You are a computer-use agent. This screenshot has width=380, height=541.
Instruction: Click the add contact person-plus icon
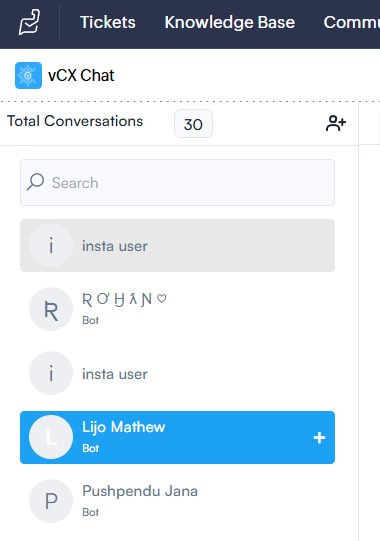point(335,123)
